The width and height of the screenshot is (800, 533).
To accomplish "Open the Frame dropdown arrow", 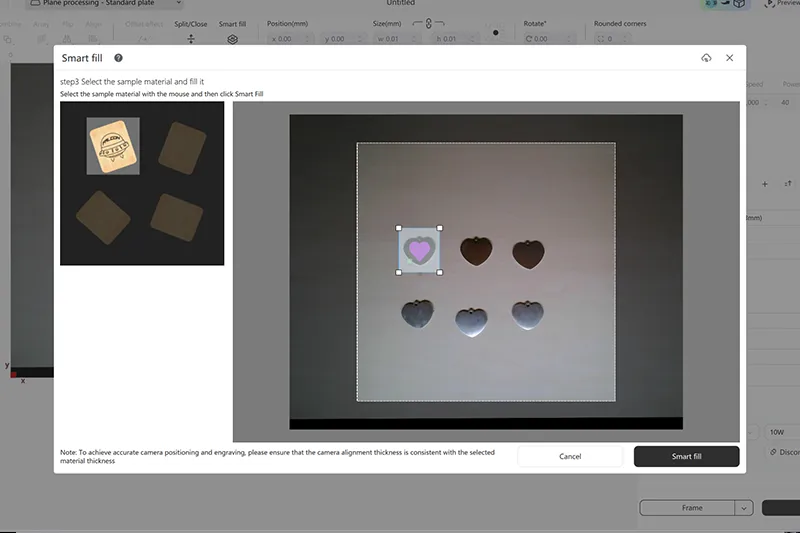I will [743, 508].
